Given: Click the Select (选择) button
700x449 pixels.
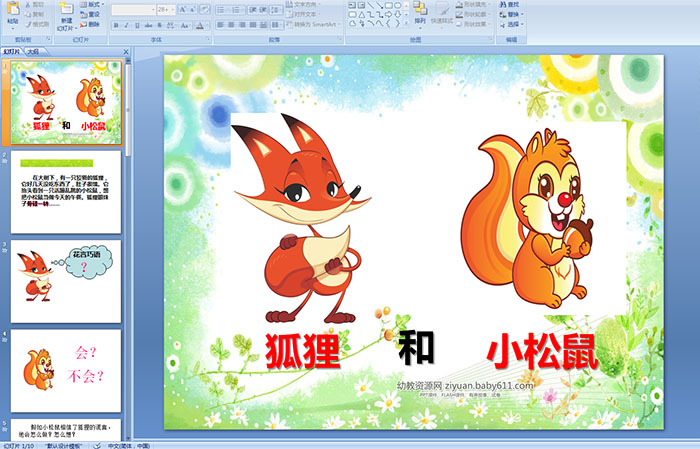Looking at the screenshot, I should pyautogui.click(x=512, y=24).
